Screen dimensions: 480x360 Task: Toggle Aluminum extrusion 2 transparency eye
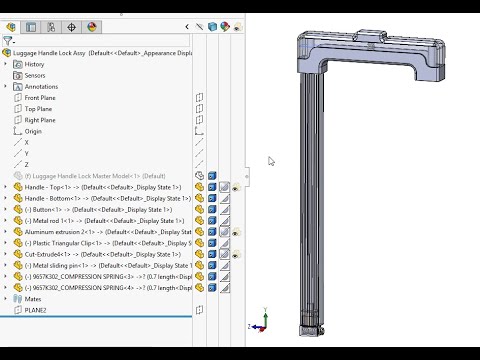[x=236, y=232]
